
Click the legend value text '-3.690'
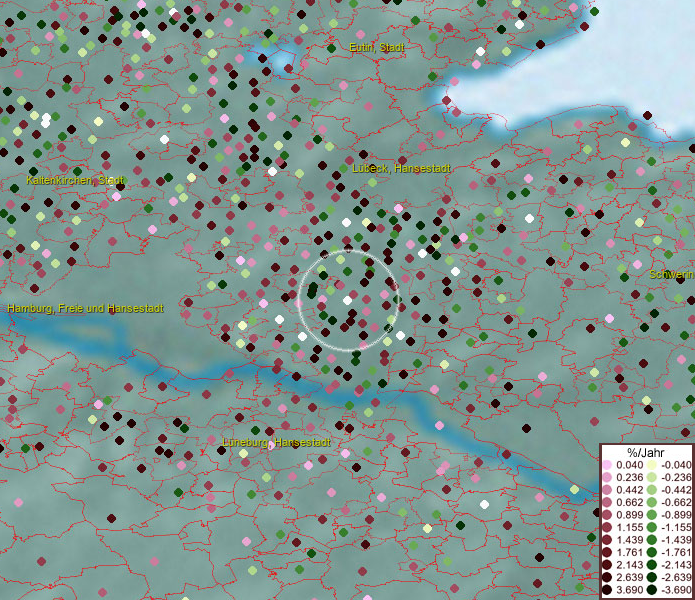click(x=676, y=590)
